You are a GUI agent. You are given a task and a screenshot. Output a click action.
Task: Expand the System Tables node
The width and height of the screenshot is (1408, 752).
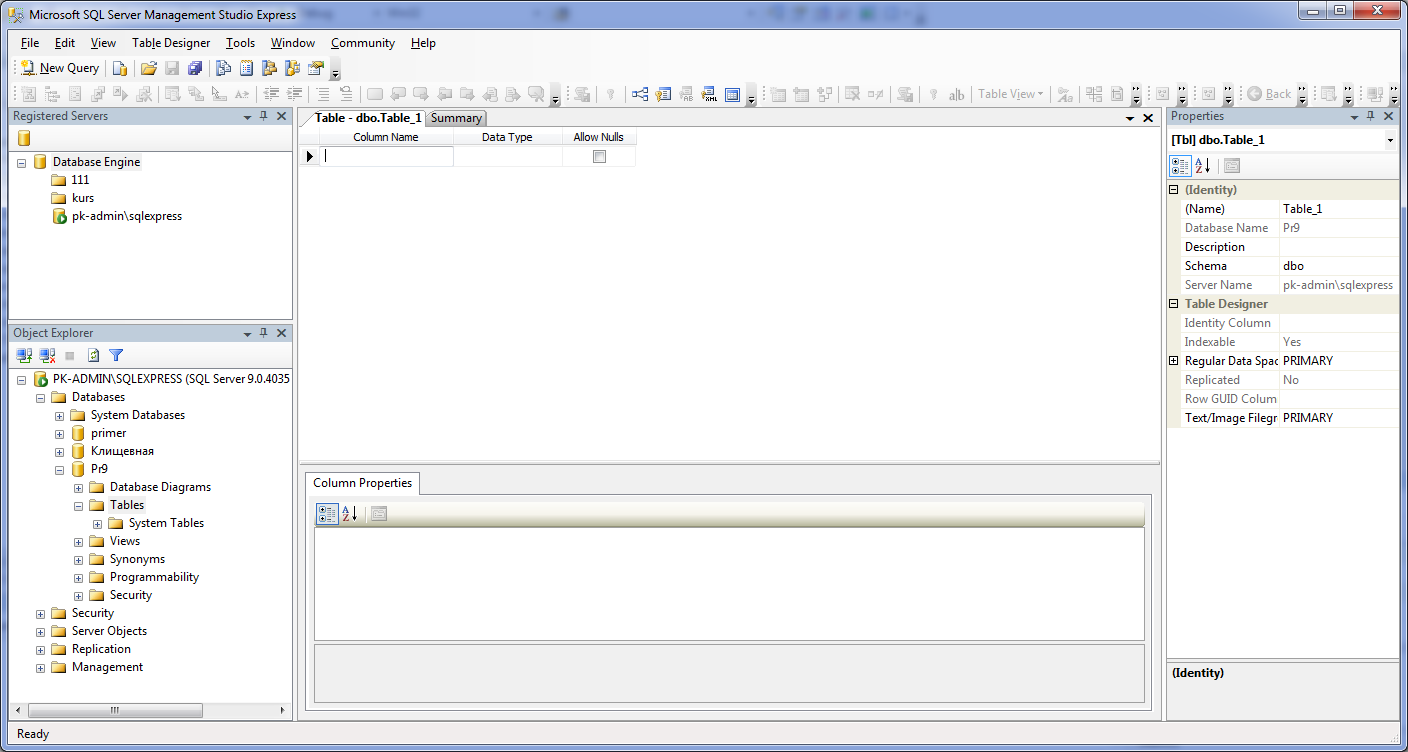coord(97,523)
